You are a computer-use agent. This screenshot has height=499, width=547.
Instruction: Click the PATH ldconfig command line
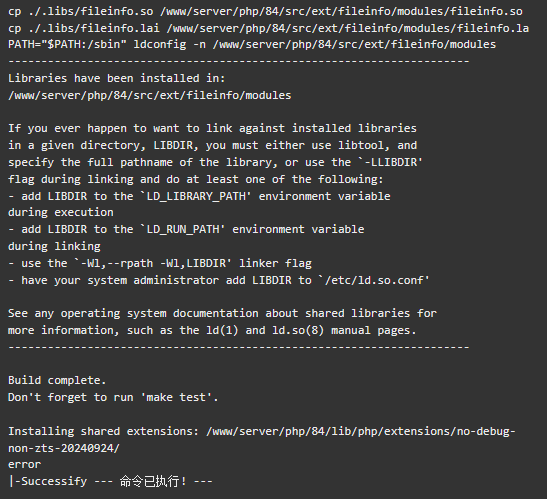(252, 45)
